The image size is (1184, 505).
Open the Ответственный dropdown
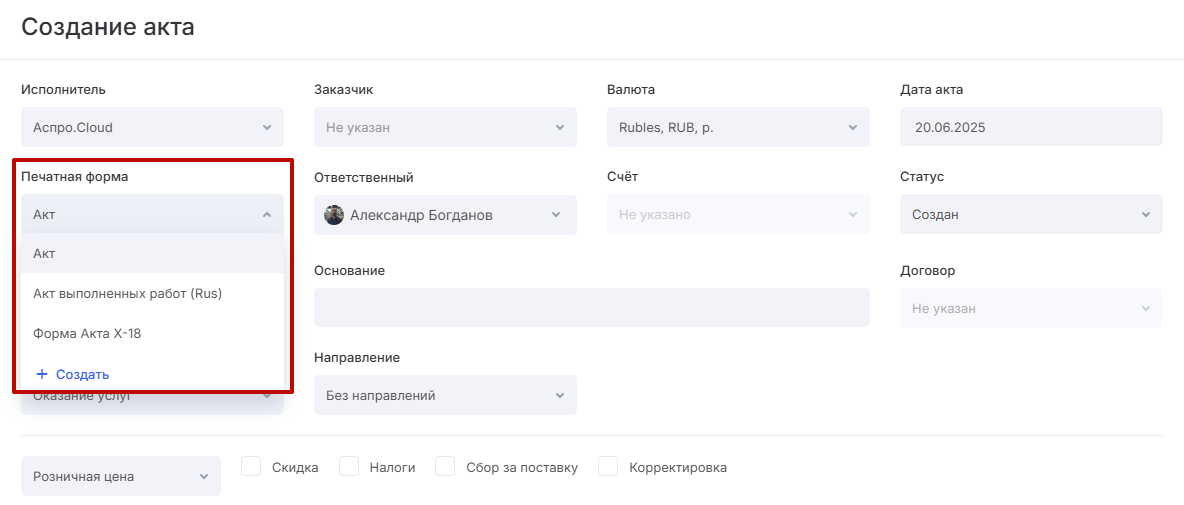pyautogui.click(x=444, y=215)
